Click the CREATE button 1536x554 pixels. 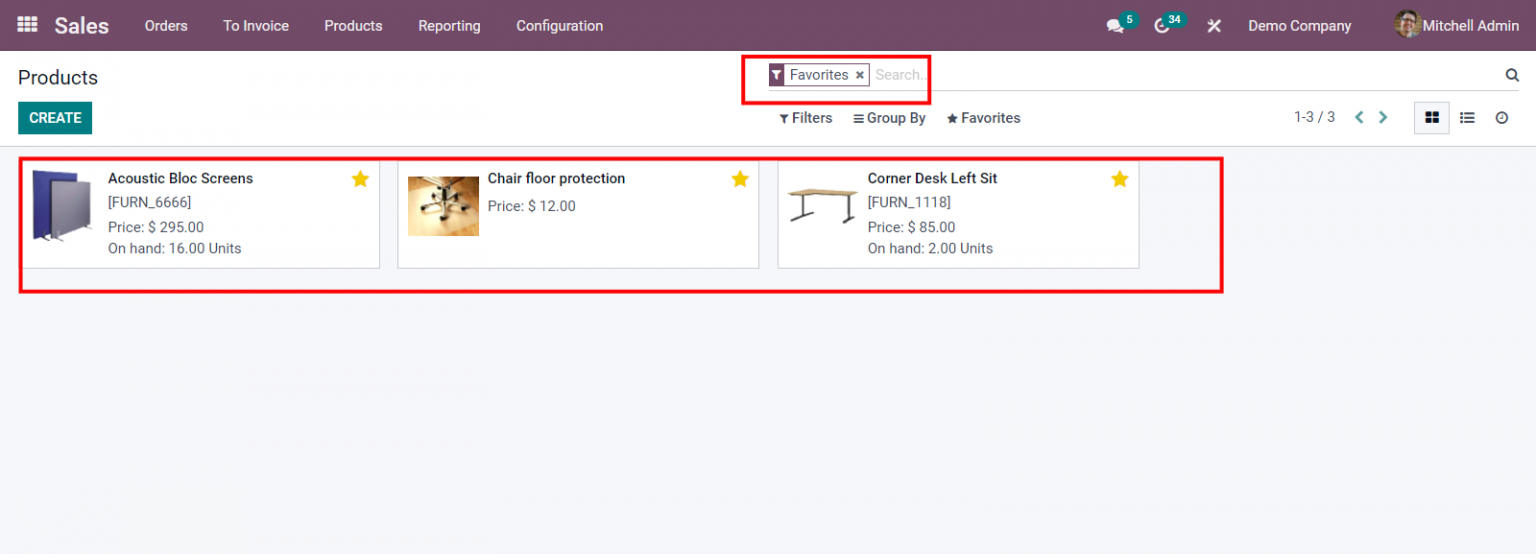coord(55,118)
